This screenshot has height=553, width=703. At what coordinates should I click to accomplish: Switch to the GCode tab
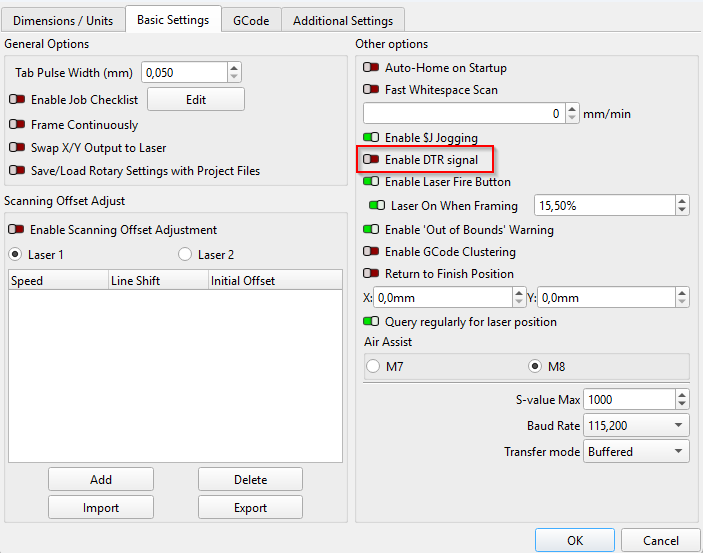pos(250,20)
